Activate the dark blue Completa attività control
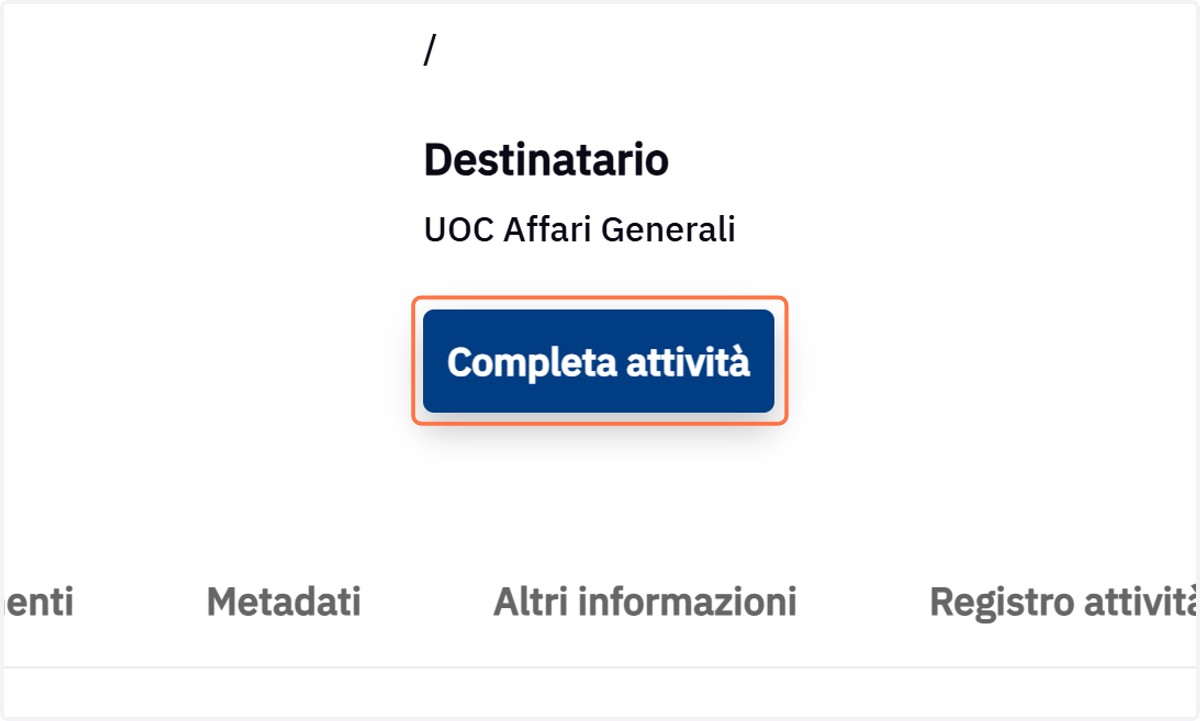 [x=598, y=361]
